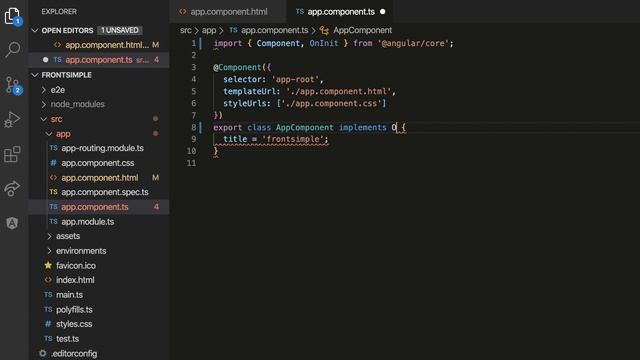The width and height of the screenshot is (640, 360).
Task: Open the Explorer view icon
Action: 13,16
